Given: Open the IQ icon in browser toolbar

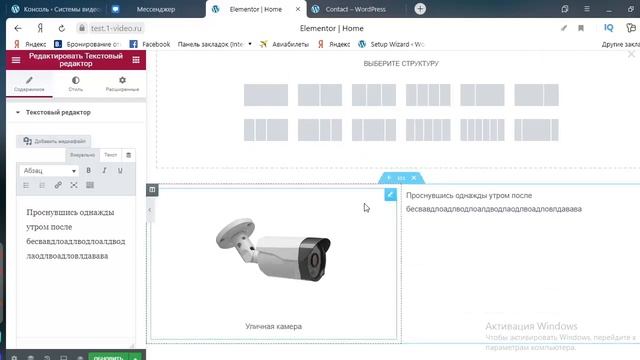Looking at the screenshot, I should (x=609, y=28).
